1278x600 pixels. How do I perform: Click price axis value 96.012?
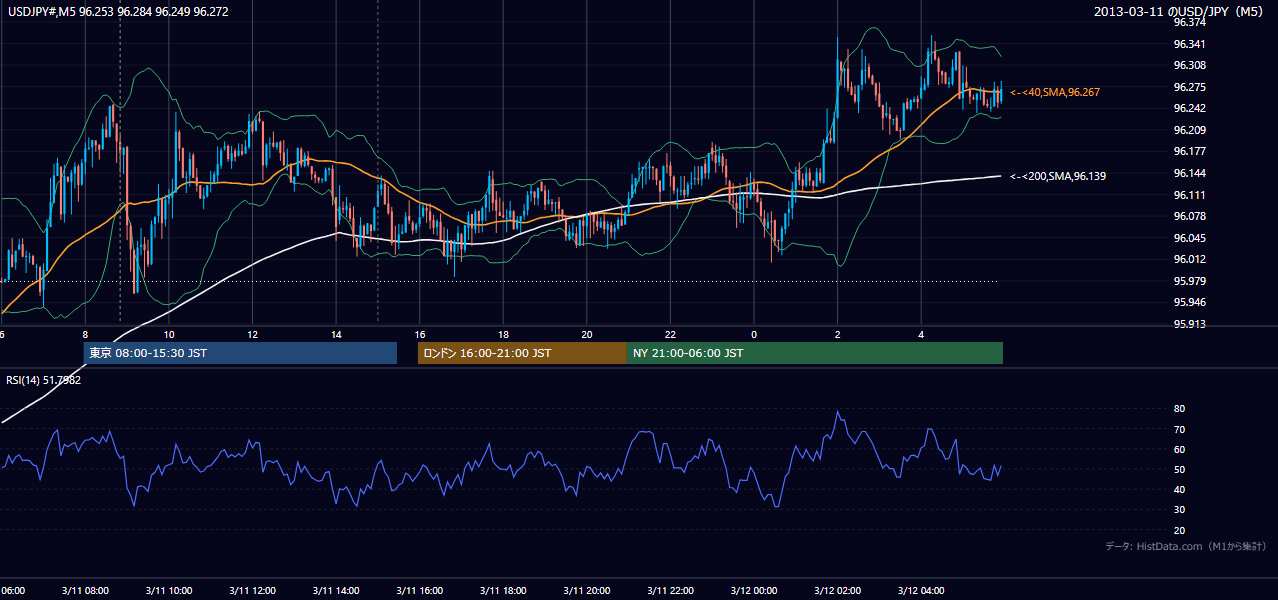pos(1189,259)
